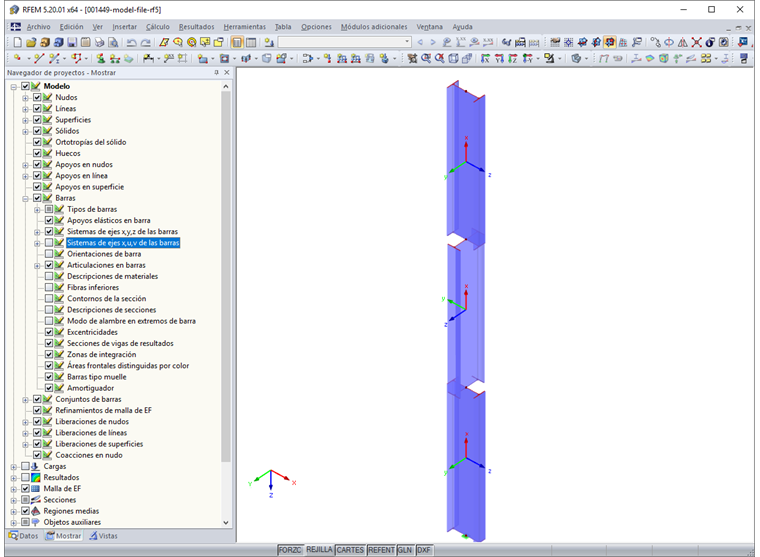This screenshot has width=760, height=557.
Task: Click the view in Z direction icon
Action: coord(512,59)
